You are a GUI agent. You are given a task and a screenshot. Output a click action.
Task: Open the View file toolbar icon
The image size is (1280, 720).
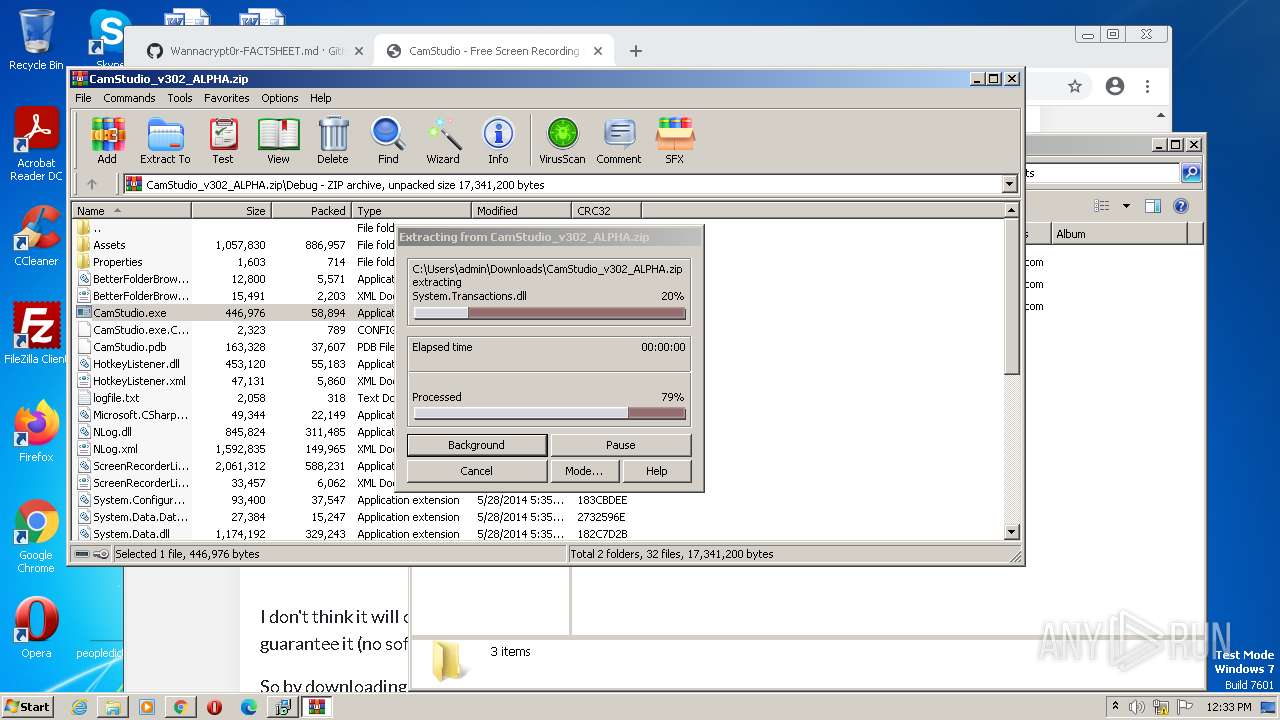[278, 140]
